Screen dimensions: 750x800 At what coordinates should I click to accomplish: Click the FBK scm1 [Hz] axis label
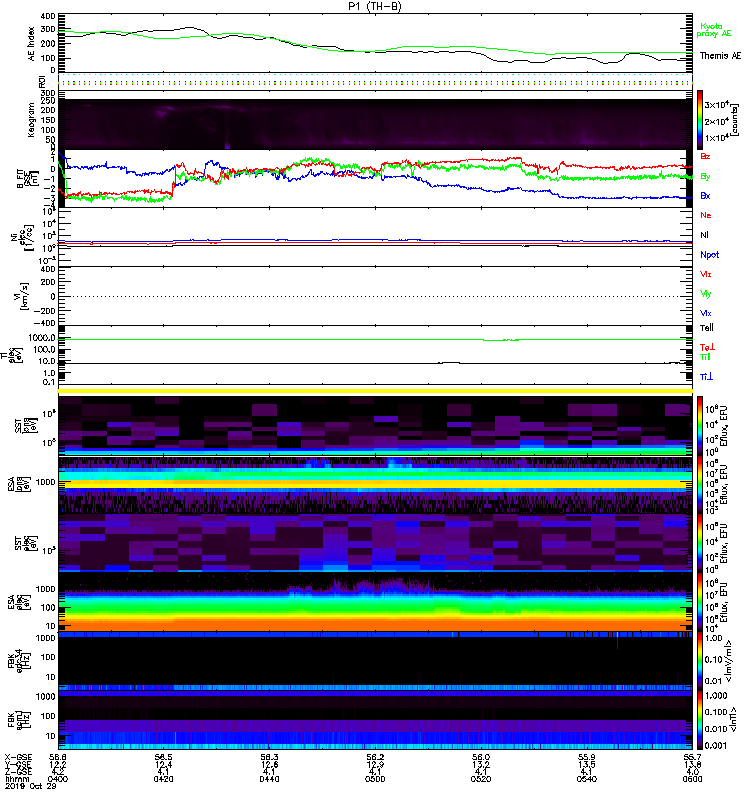pos(17,720)
